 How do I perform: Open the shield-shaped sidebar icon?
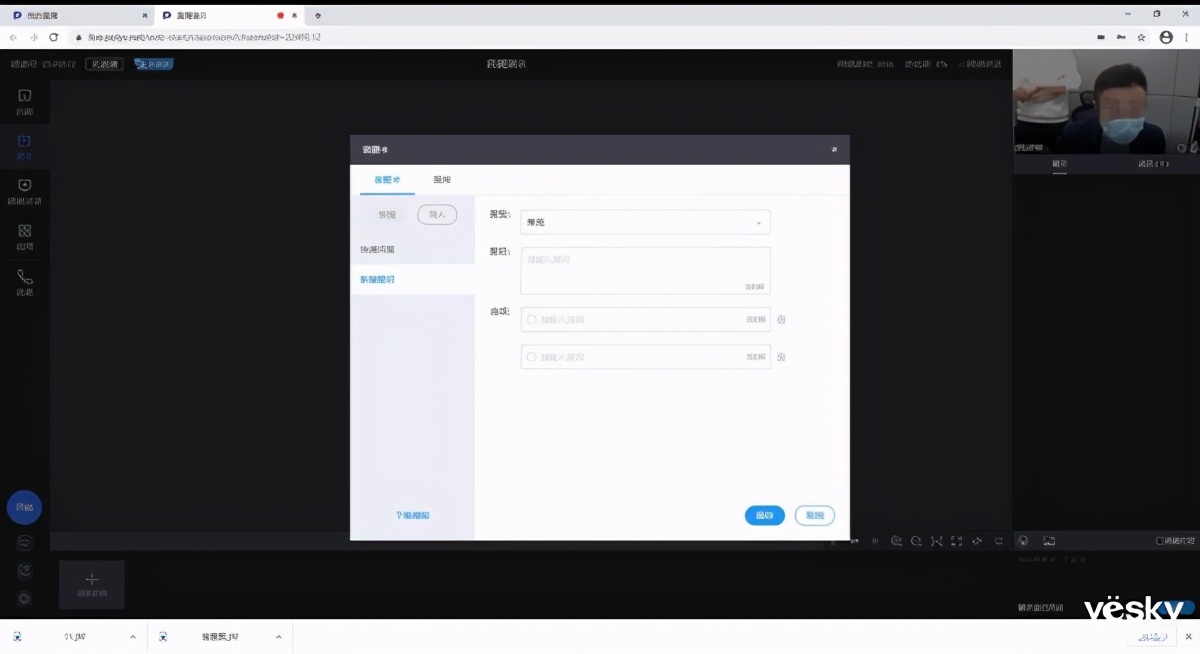coord(25,186)
